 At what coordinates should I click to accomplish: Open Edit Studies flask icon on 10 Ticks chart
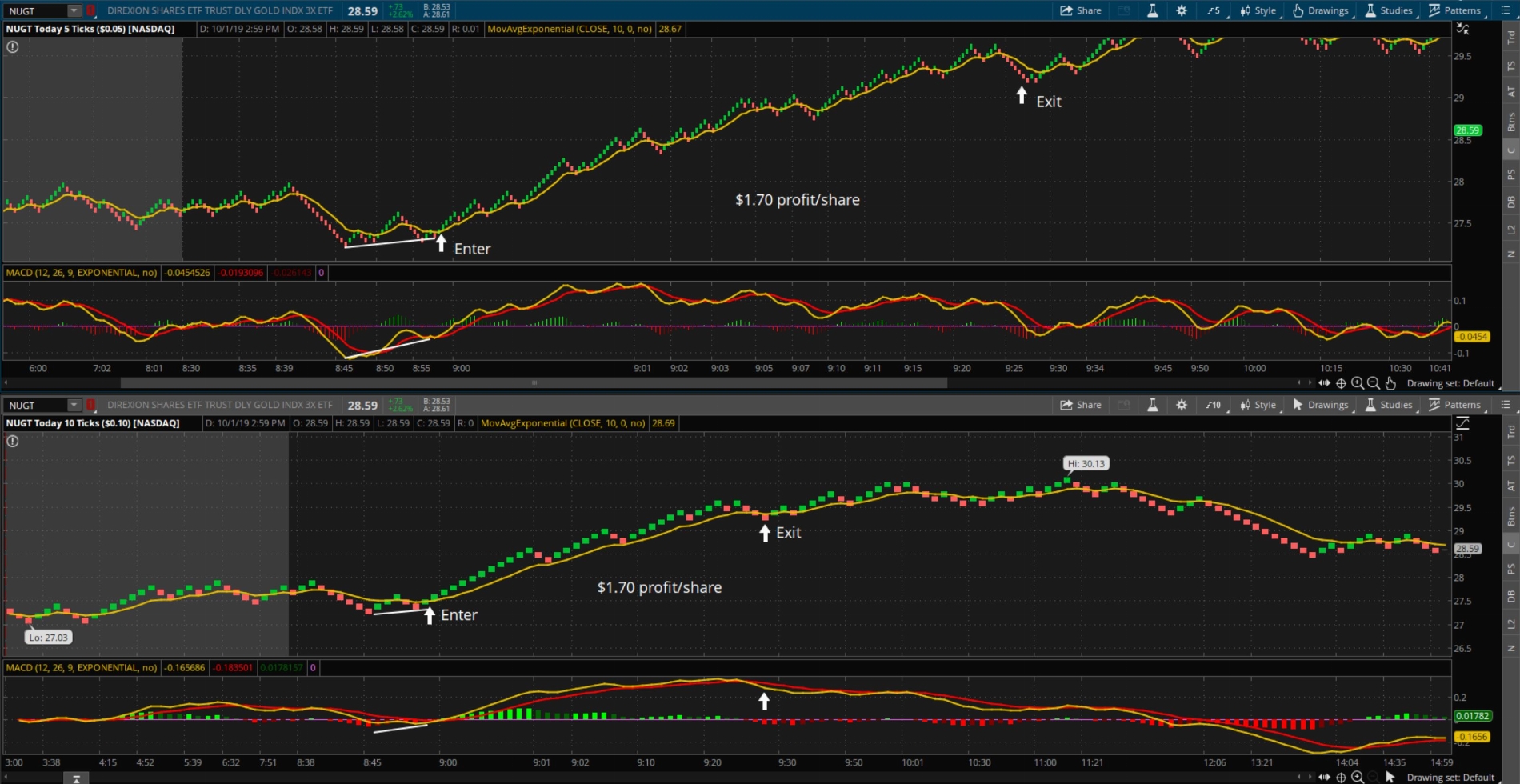(1153, 405)
